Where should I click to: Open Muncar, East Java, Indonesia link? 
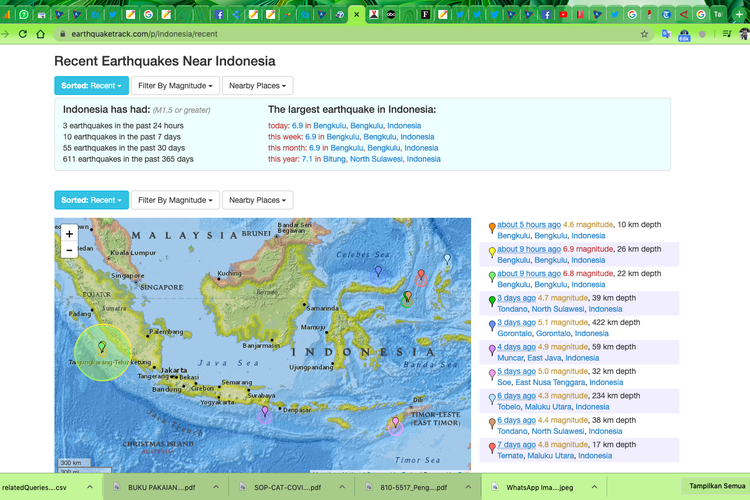[x=547, y=357]
